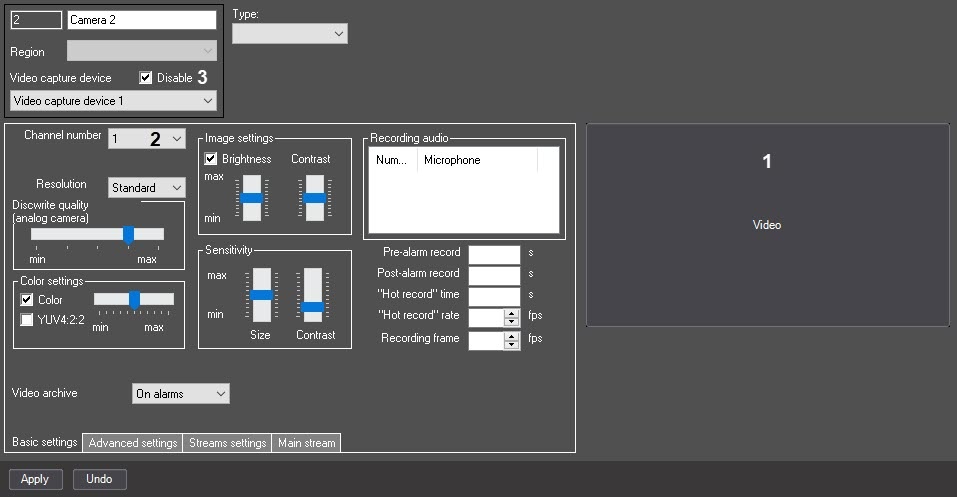Switch to the Advanced settings tab
The height and width of the screenshot is (497, 957).
pyautogui.click(x=132, y=443)
